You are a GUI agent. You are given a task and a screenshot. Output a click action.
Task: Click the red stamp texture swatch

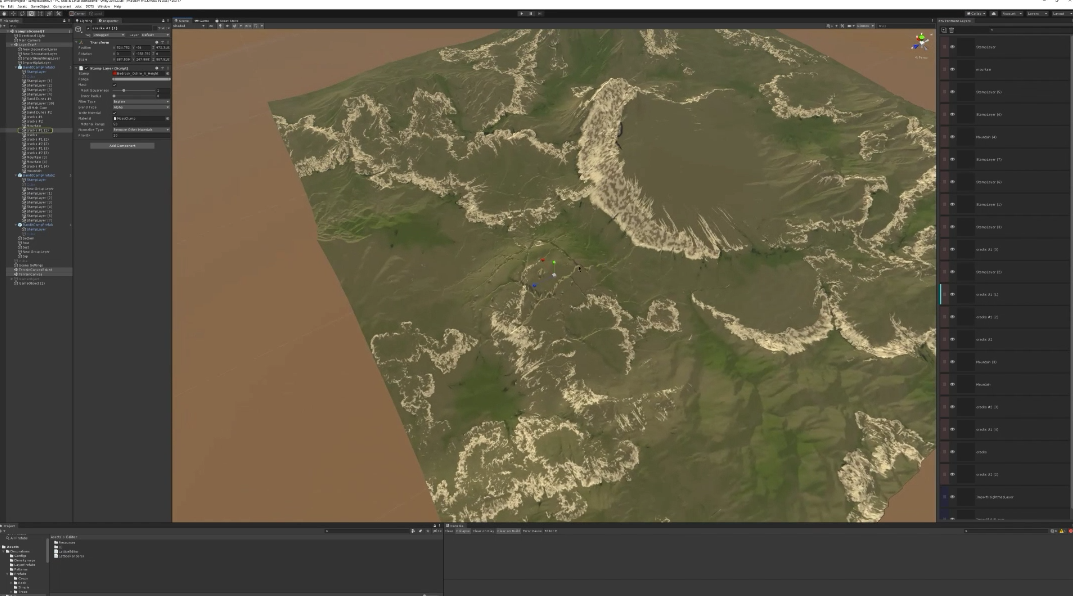pos(114,73)
